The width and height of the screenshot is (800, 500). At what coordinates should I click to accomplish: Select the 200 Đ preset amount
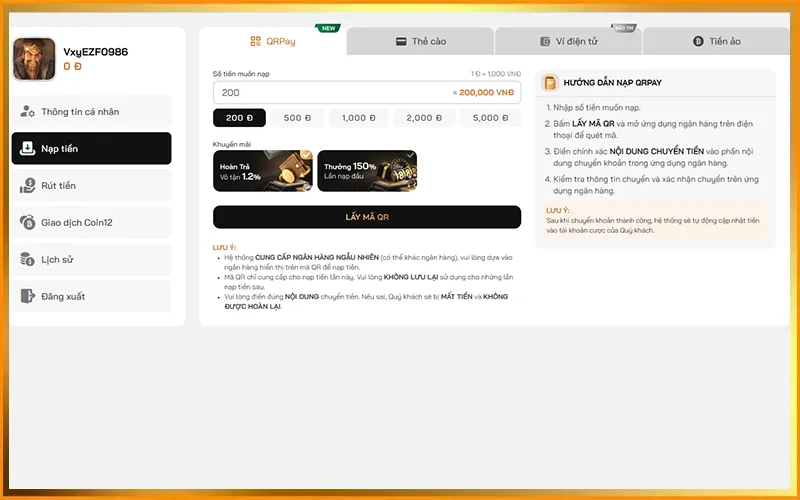pyautogui.click(x=240, y=118)
